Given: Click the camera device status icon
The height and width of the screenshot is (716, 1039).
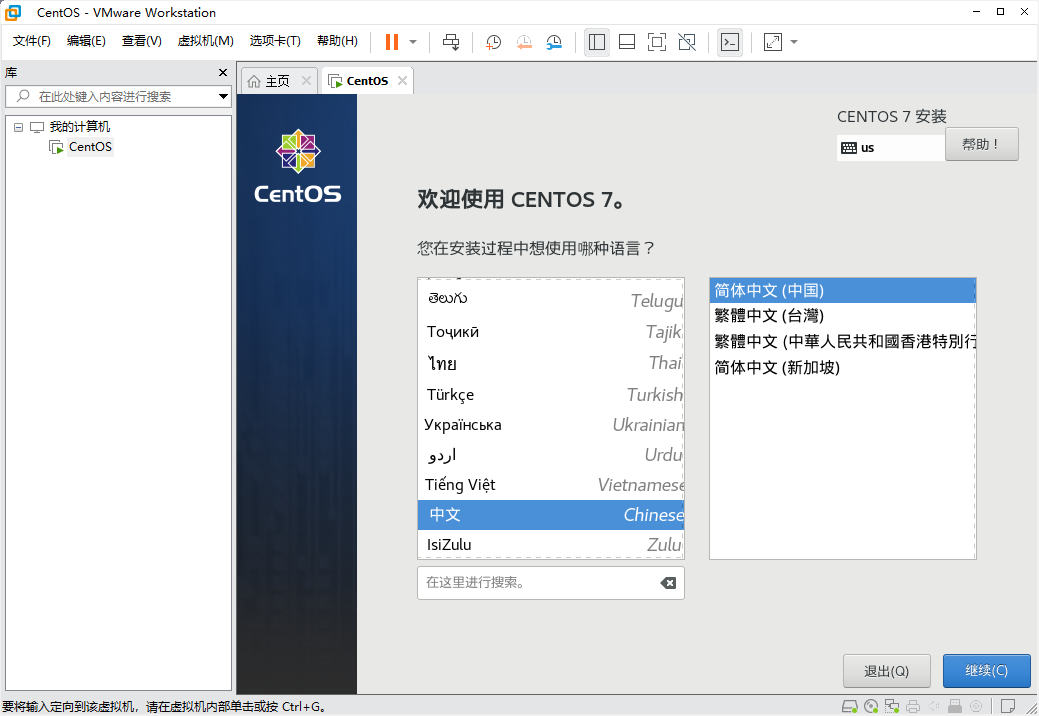Looking at the screenshot, I should [x=975, y=706].
